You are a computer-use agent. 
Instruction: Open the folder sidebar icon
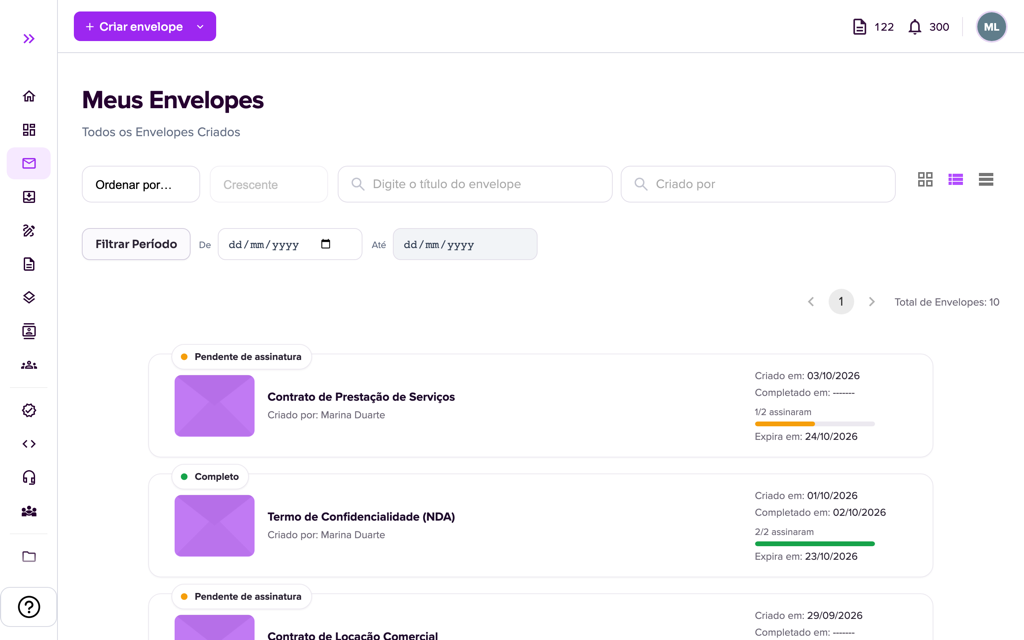pos(29,556)
